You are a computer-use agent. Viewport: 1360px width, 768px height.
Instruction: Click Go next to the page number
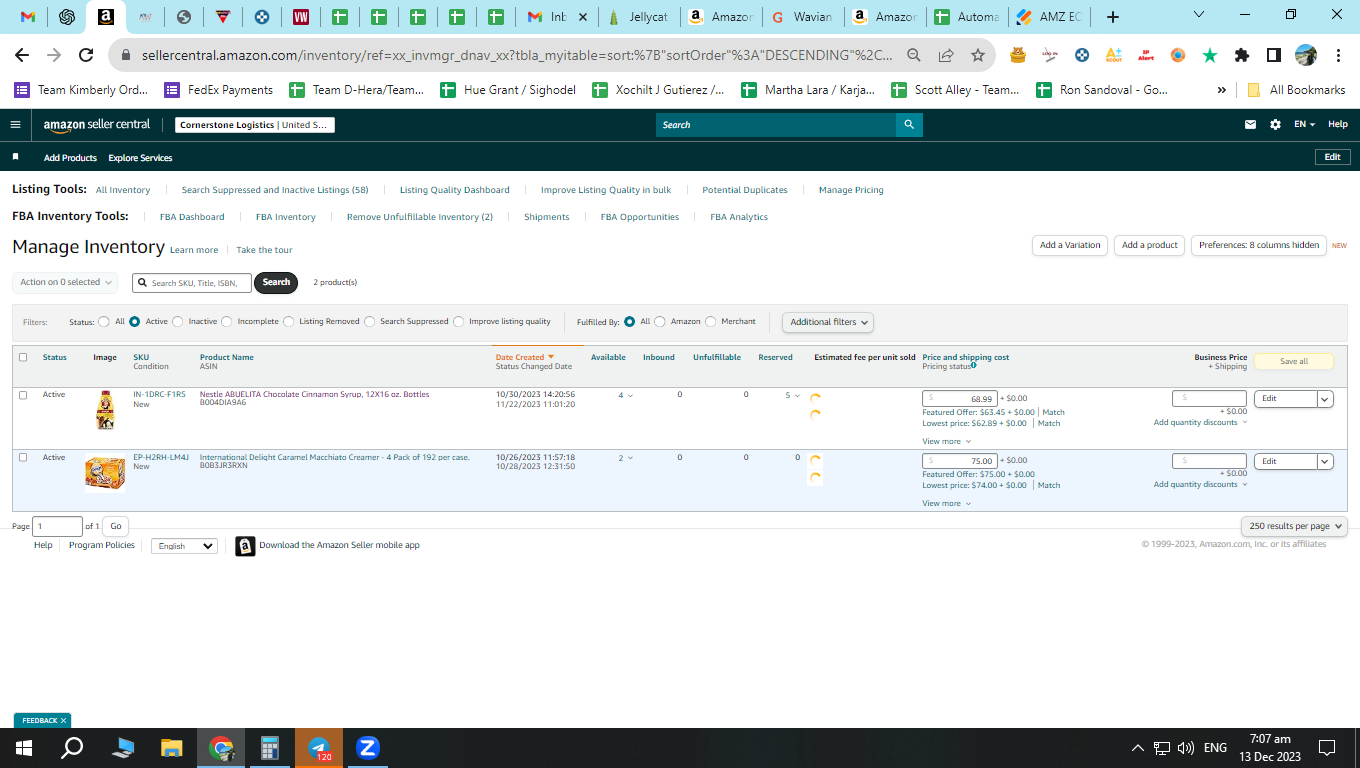tap(116, 526)
